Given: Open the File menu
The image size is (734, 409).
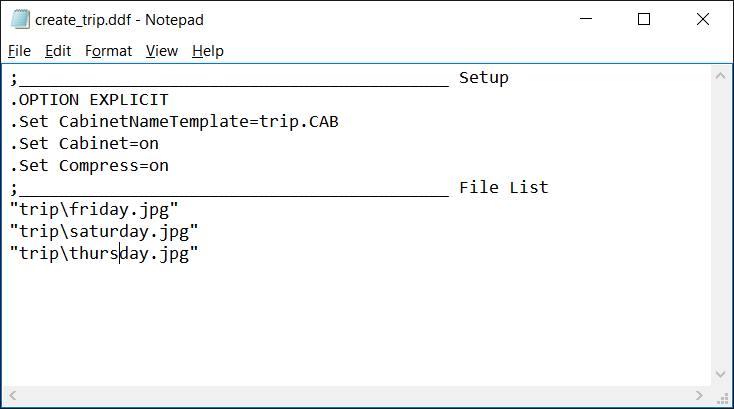Looking at the screenshot, I should [x=19, y=51].
